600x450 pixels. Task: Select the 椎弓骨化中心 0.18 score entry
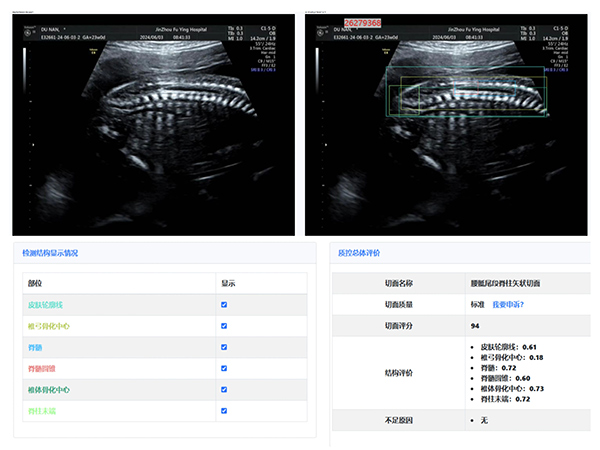point(511,356)
